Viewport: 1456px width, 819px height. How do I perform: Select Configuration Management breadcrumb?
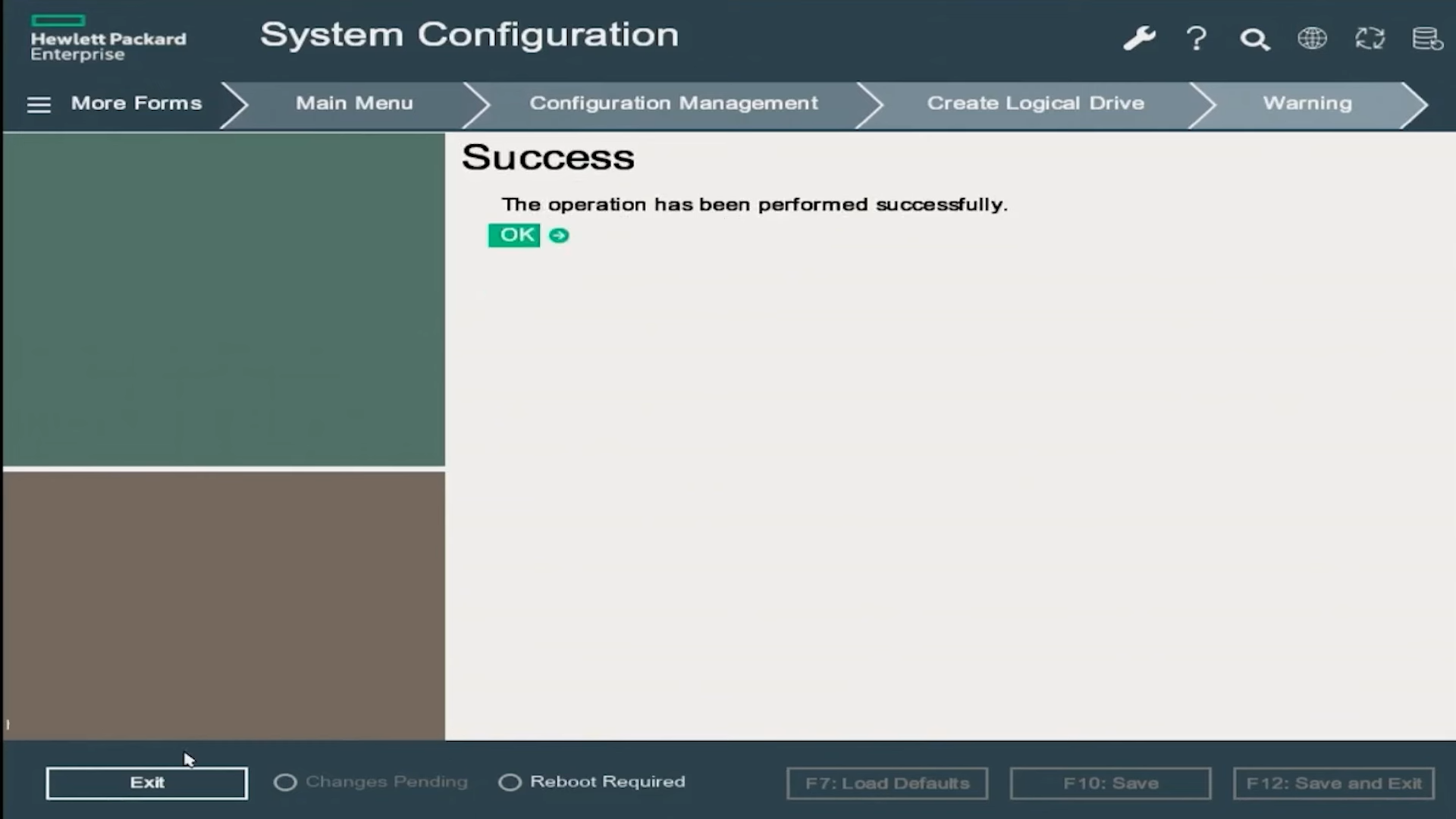pyautogui.click(x=673, y=103)
